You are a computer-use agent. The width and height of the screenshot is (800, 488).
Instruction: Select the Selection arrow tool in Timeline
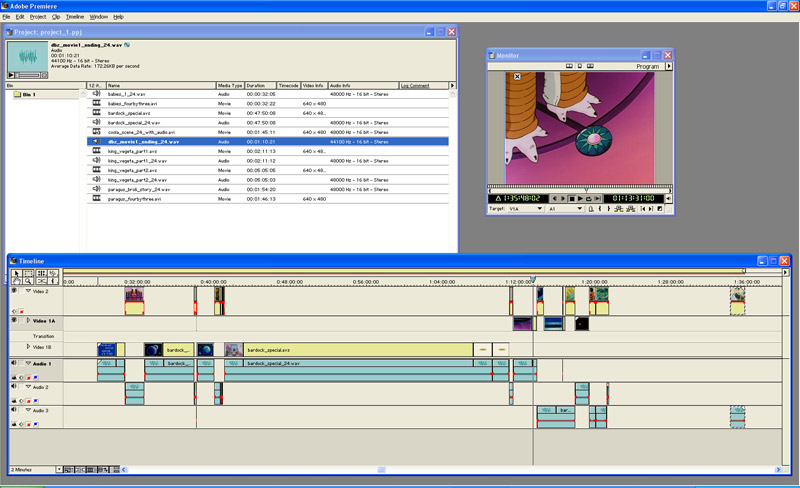point(16,273)
